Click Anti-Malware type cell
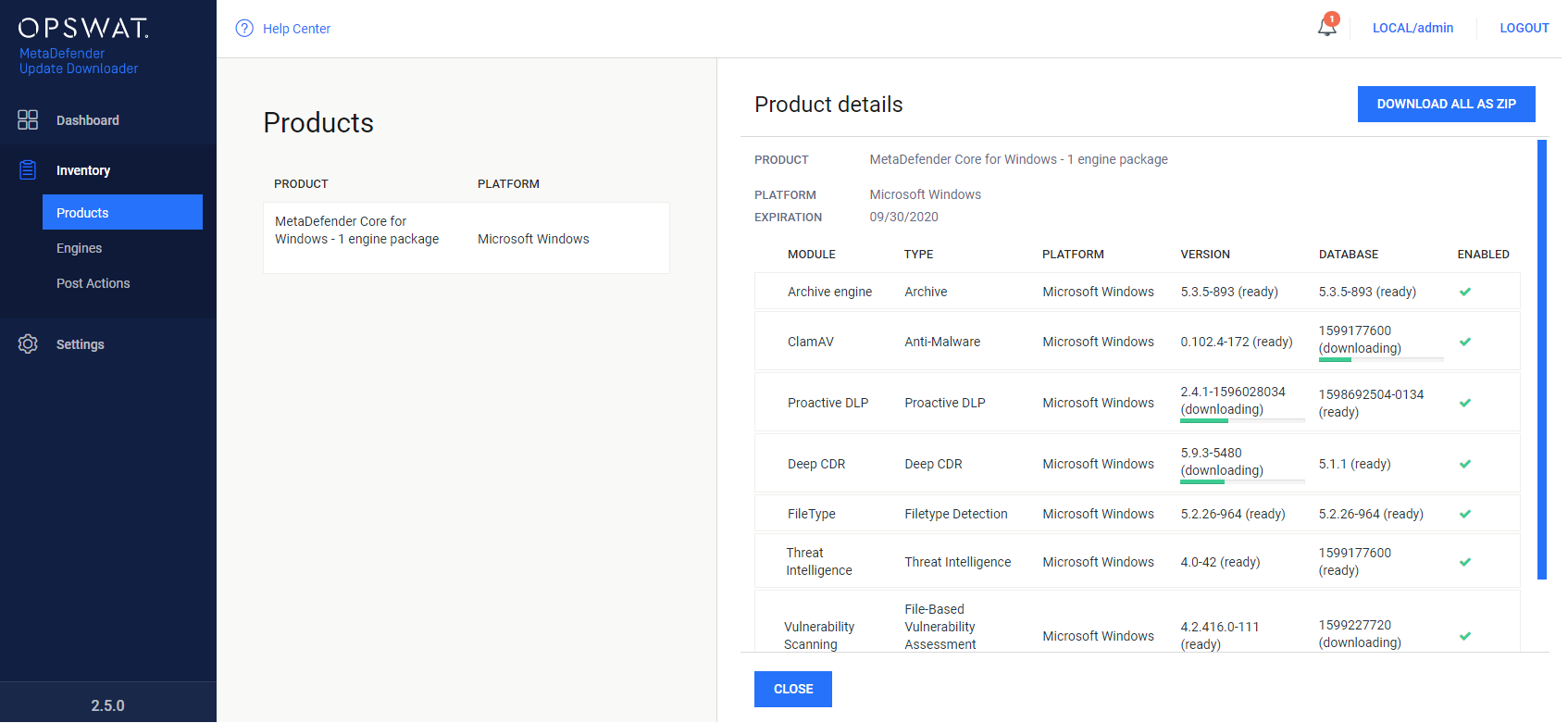1568x723 pixels. pos(942,342)
